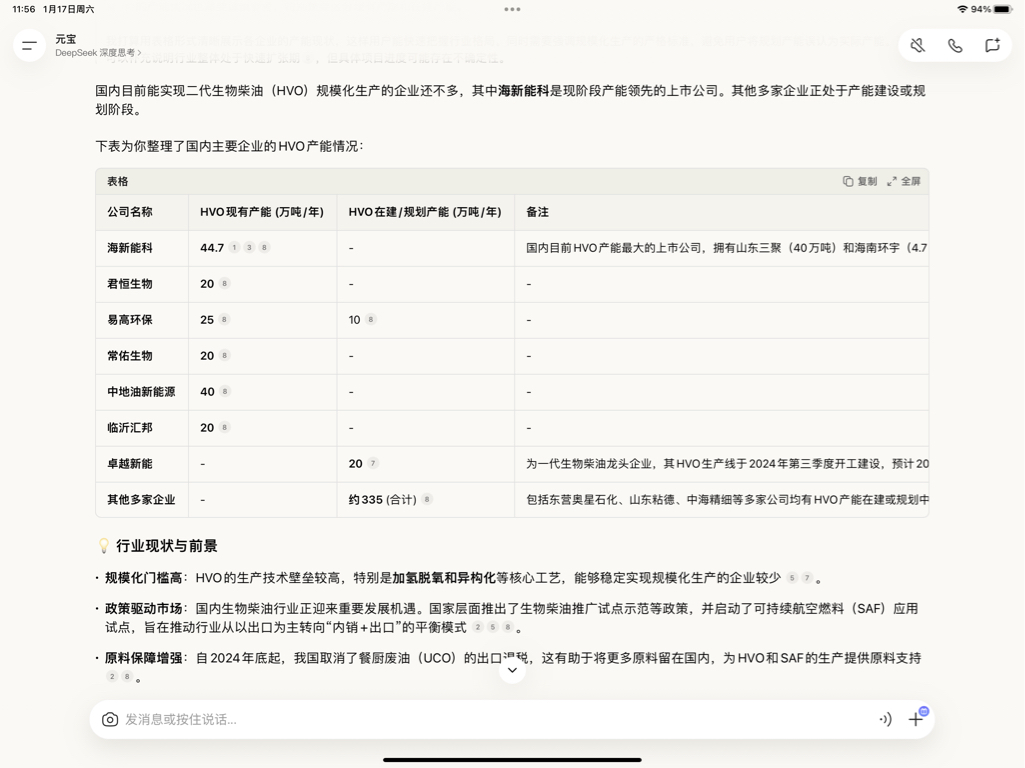Image resolution: width=1025 pixels, height=768 pixels.
Task: Tap the scroll-to-bottom chevron button
Action: (x=512, y=670)
